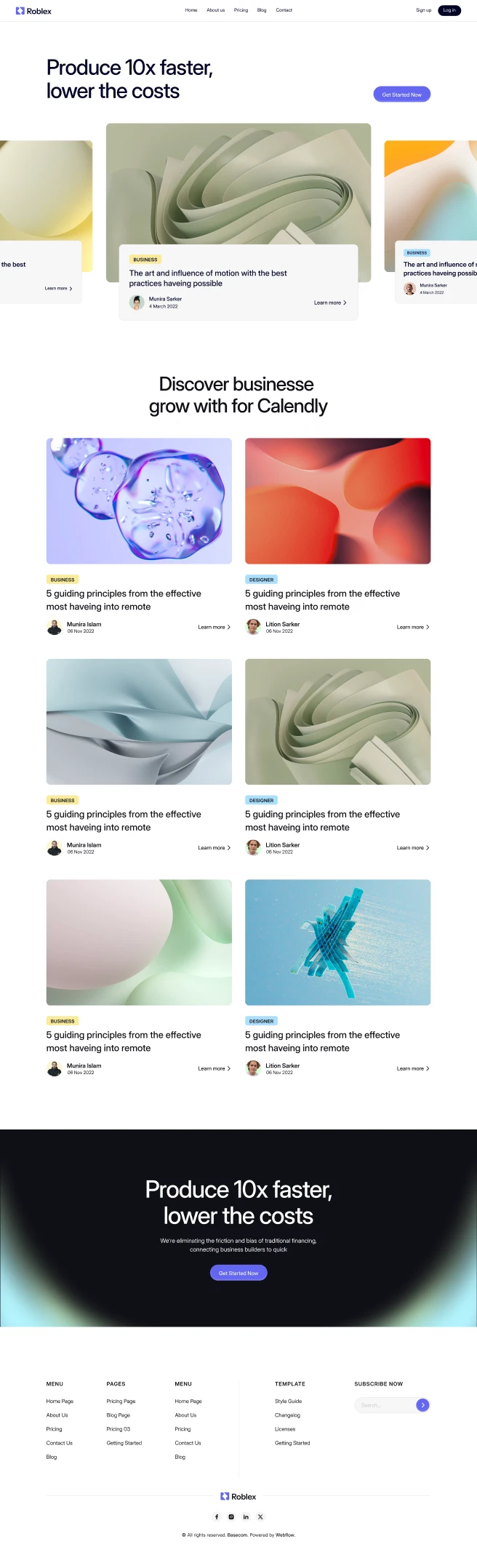Open Changelog link in Template footer column
The height and width of the screenshot is (1568, 477).
point(287,1415)
